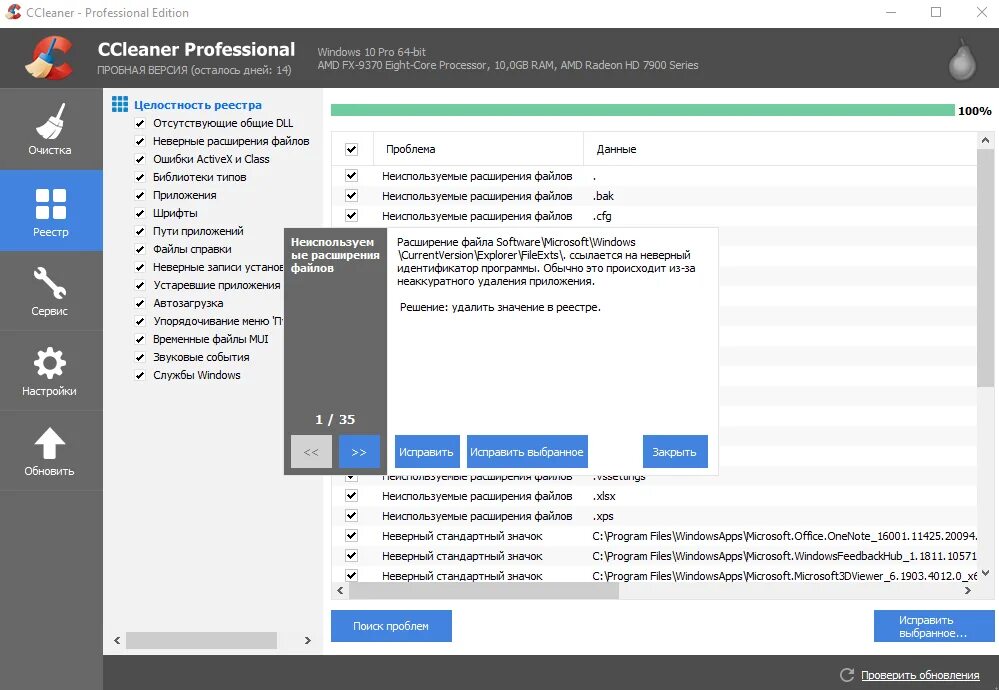Open the Очистка cleaner section
Viewport: 999px width, 690px height.
point(50,129)
